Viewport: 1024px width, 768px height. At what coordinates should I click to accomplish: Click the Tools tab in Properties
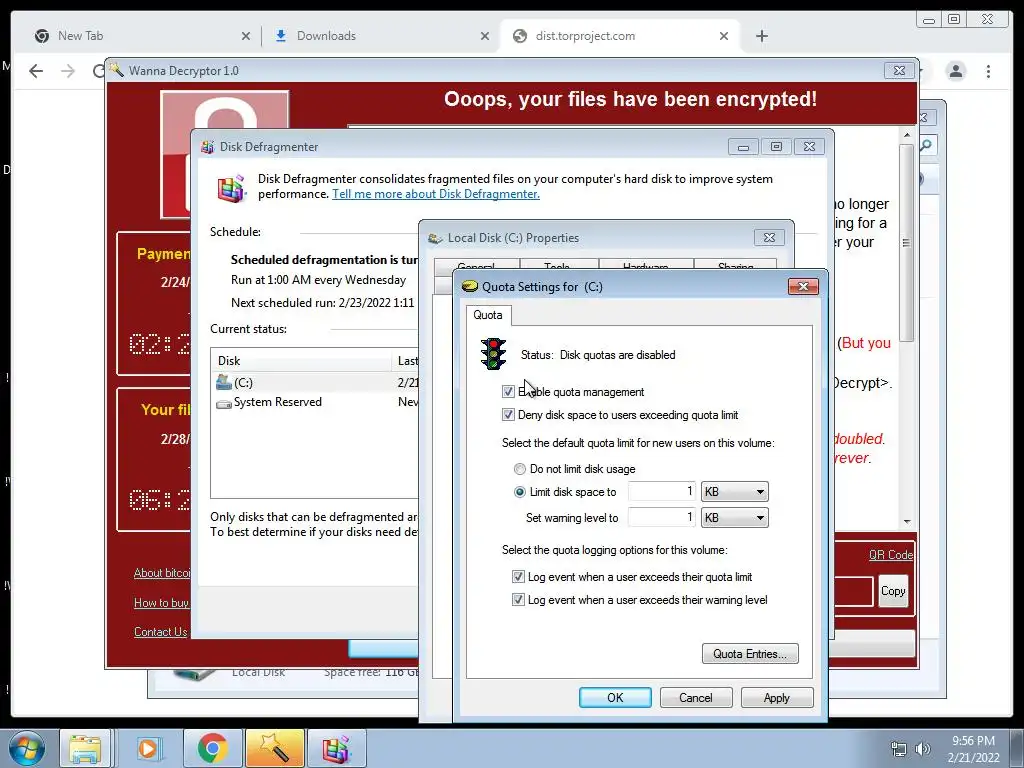[x=557, y=265]
